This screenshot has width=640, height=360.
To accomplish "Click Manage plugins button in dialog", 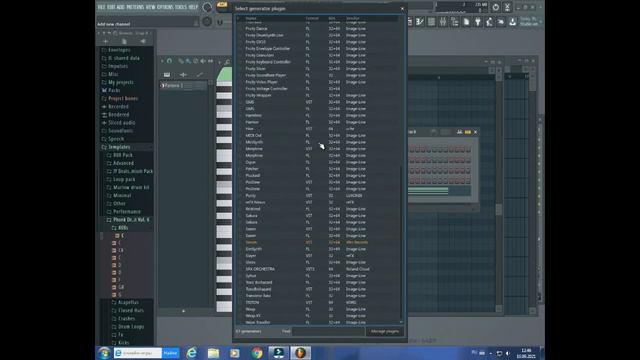I will (384, 331).
